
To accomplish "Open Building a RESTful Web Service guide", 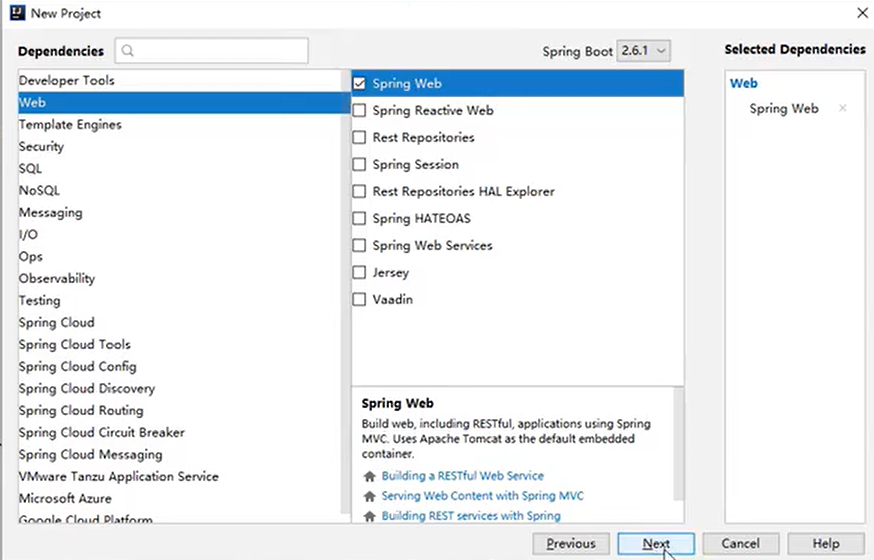I will tap(462, 476).
